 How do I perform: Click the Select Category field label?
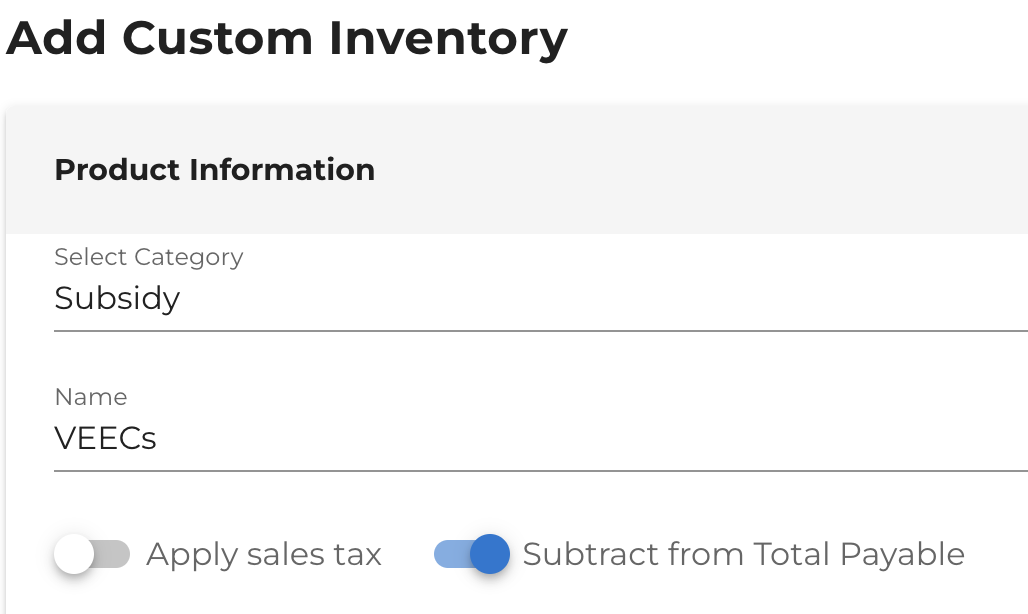(x=148, y=257)
